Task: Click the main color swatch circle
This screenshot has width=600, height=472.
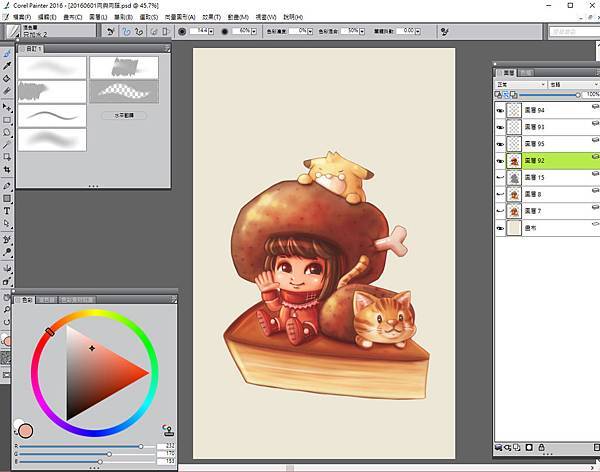Action: point(26,431)
